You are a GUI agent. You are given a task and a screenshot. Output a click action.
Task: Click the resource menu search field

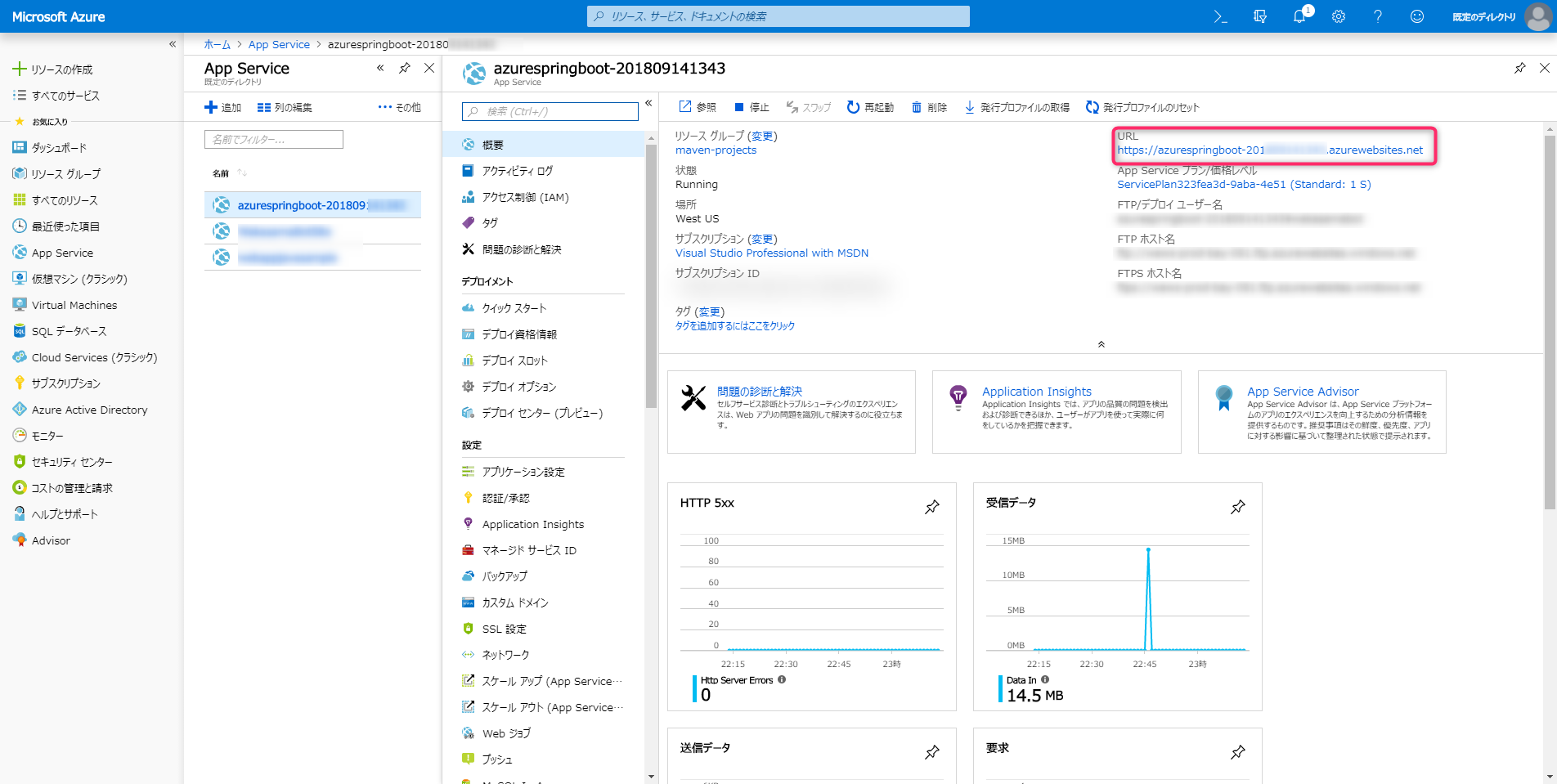pos(550,111)
